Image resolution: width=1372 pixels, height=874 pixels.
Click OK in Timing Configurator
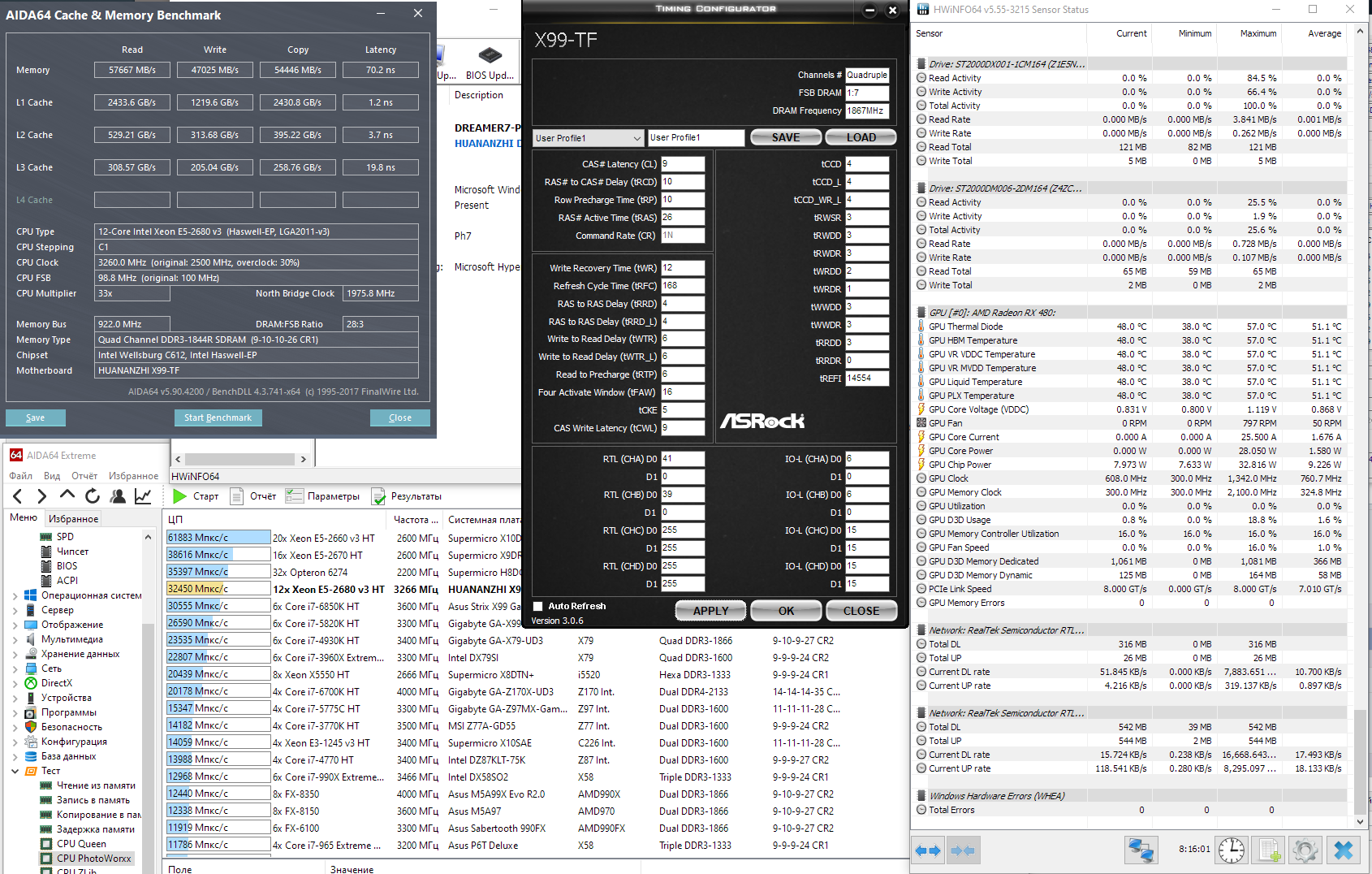point(787,611)
